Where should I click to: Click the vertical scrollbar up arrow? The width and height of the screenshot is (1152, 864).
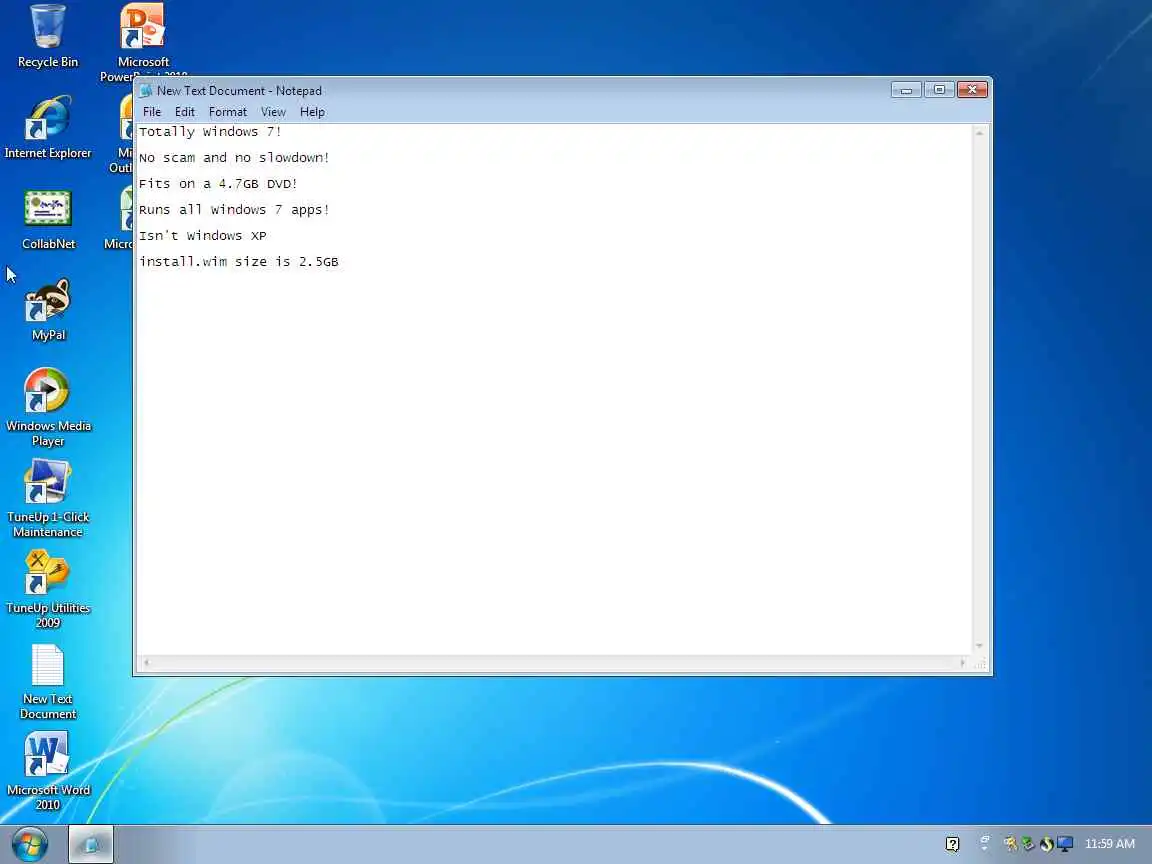point(979,133)
